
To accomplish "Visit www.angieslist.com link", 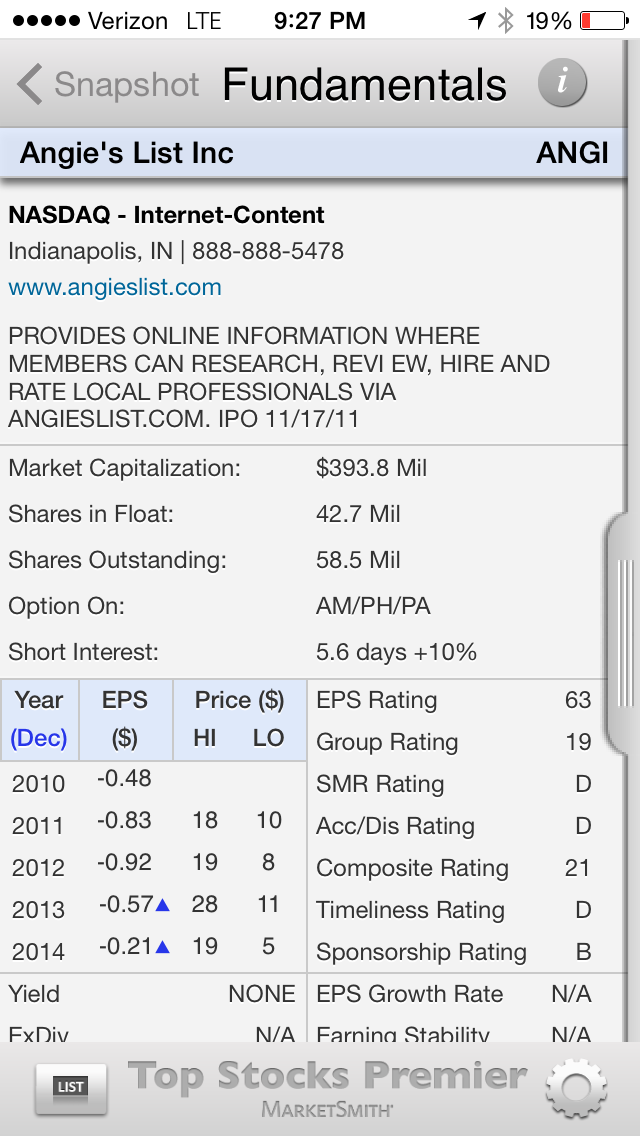I will click(115, 287).
